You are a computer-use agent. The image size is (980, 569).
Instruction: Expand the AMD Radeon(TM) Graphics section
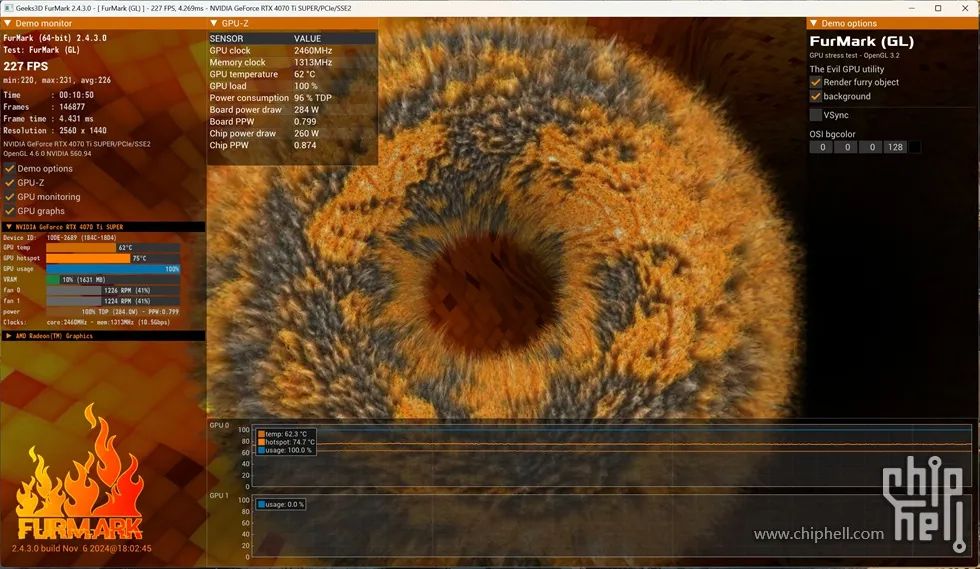click(9, 336)
